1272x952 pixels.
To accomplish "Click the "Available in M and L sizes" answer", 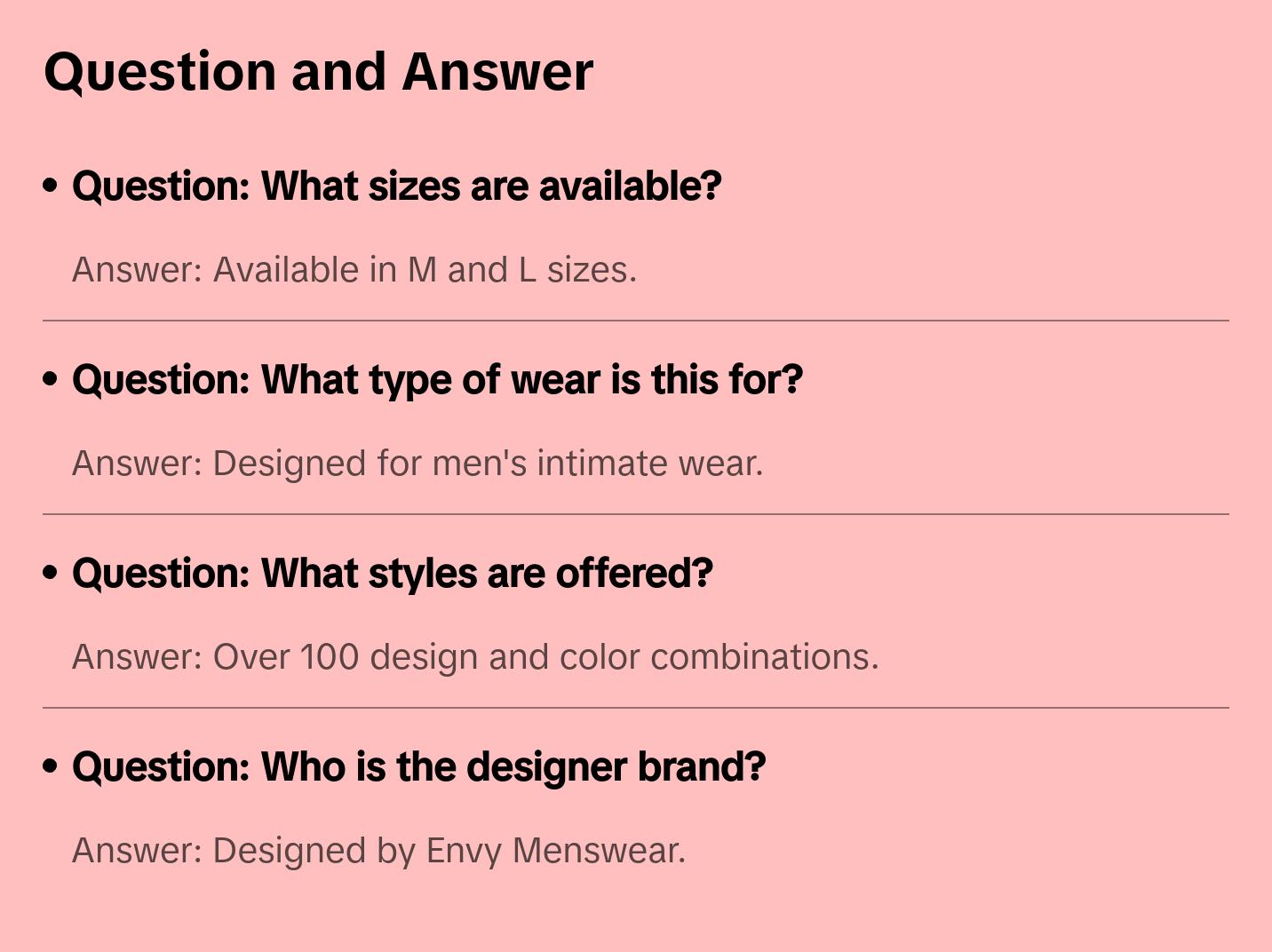I will pos(354,270).
